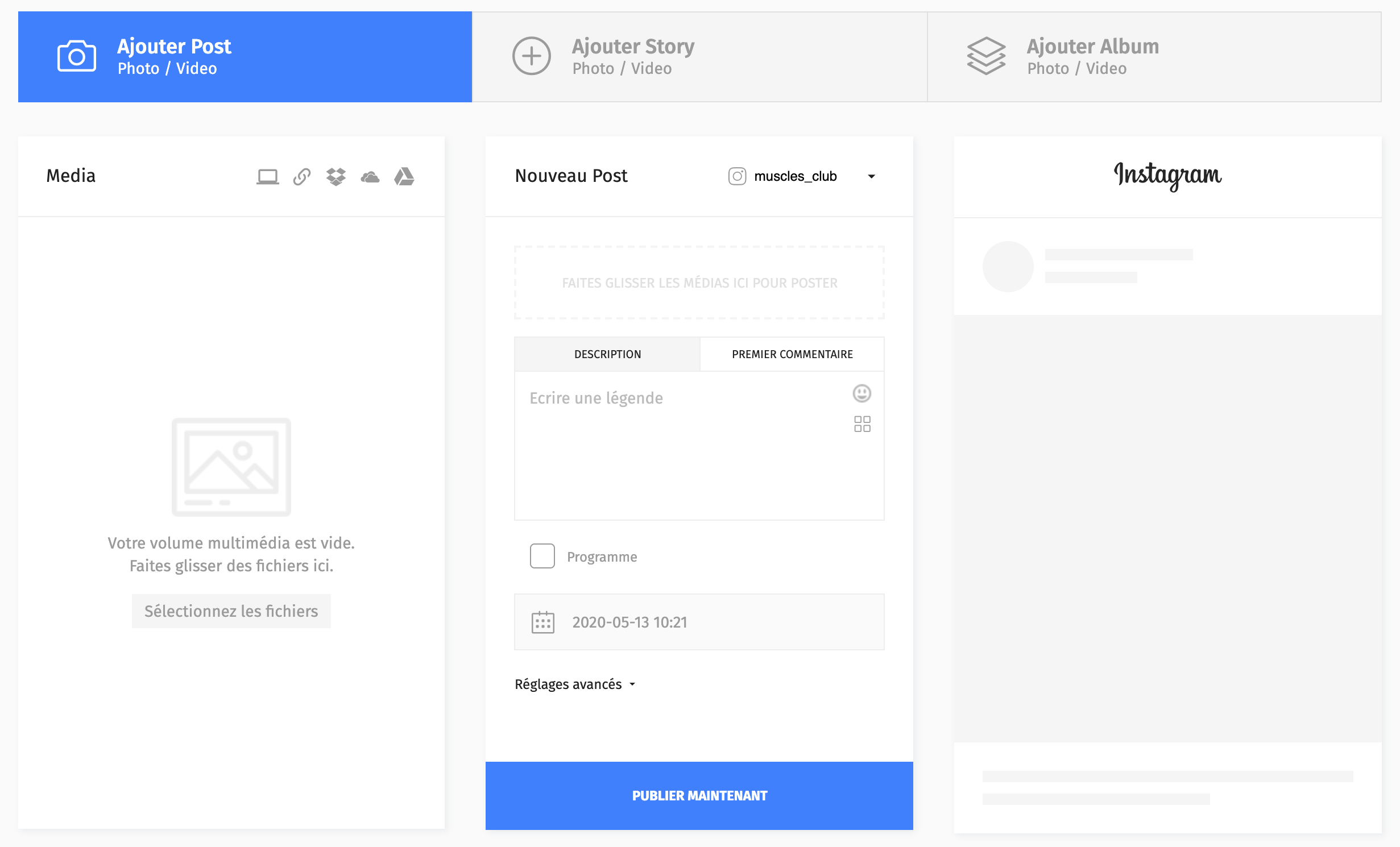This screenshot has height=847, width=1400.
Task: Select the Description tab
Action: tap(607, 354)
